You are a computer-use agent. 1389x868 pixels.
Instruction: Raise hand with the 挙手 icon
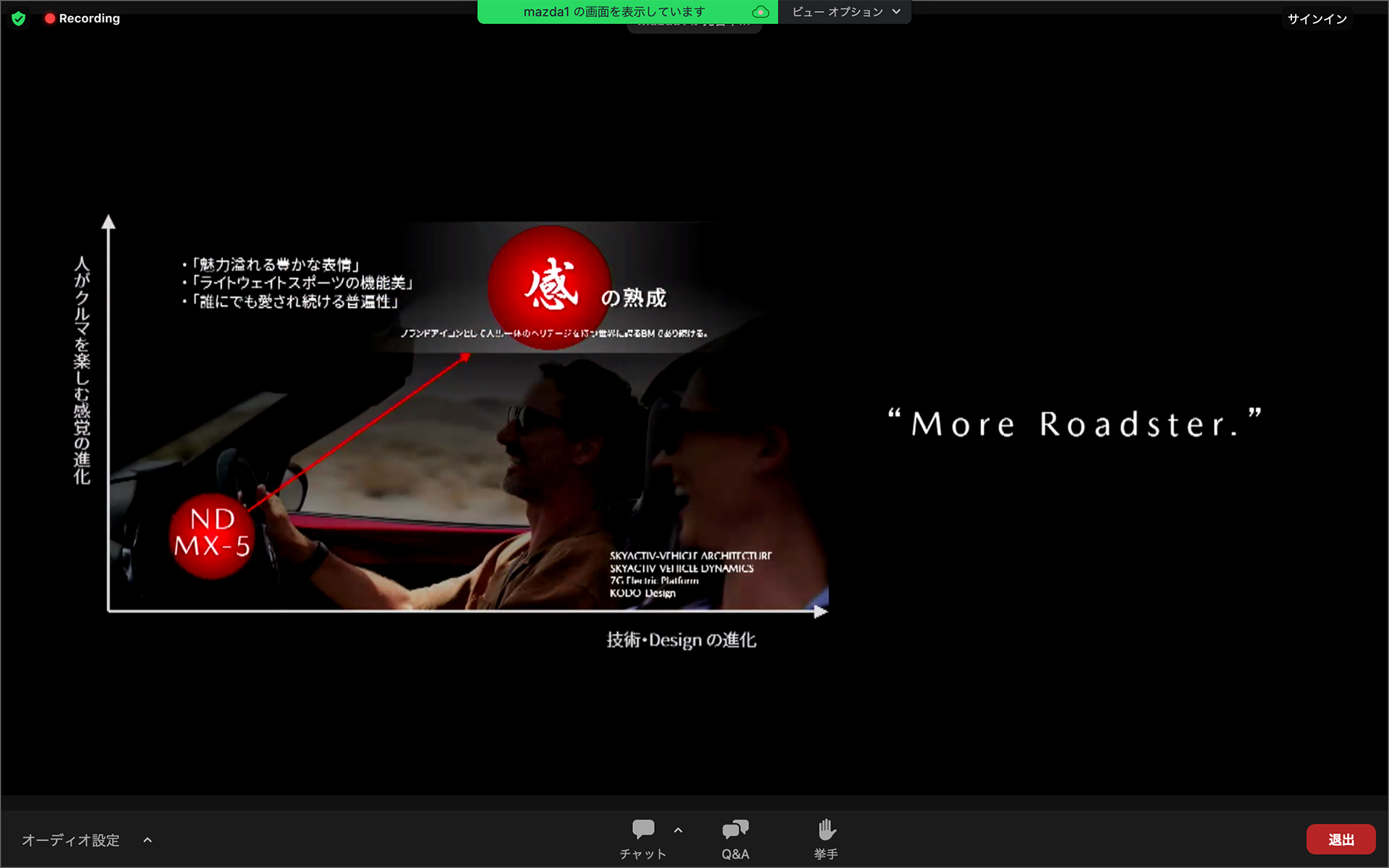tap(826, 829)
